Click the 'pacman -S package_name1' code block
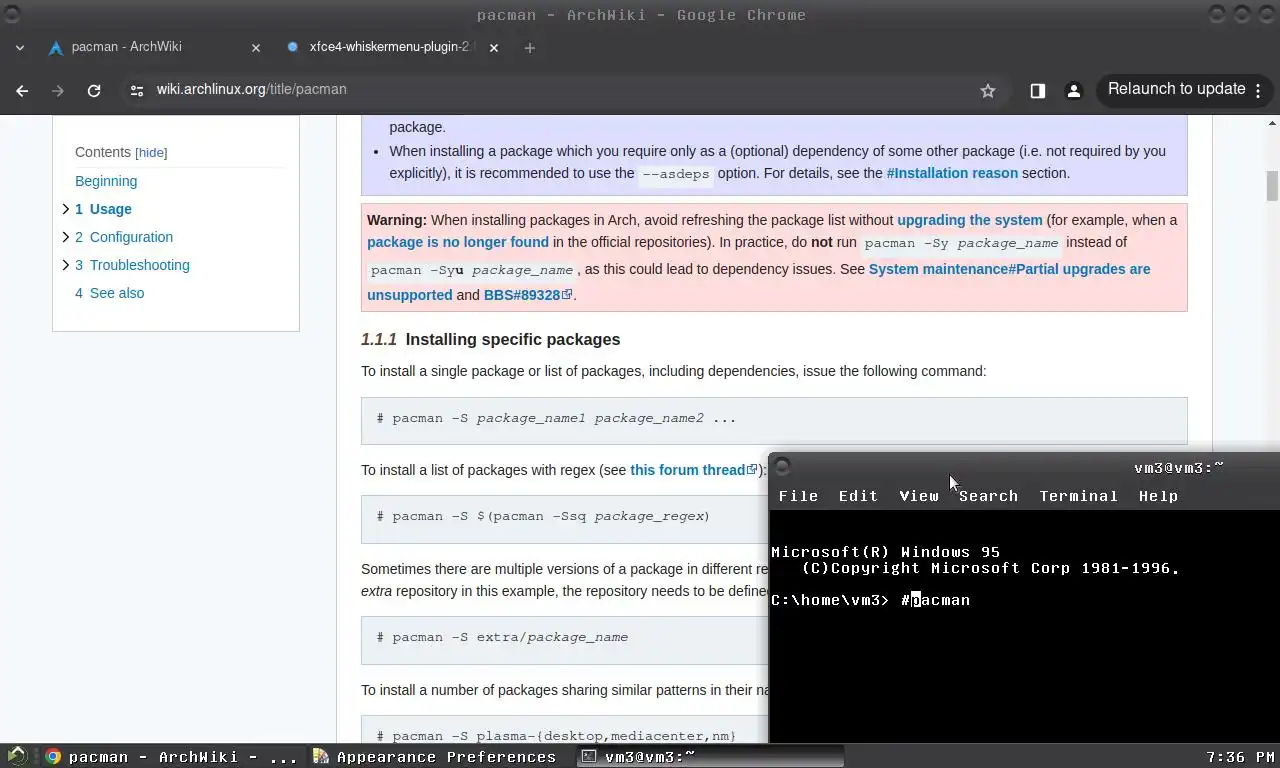The width and height of the screenshot is (1280, 768). (x=774, y=419)
